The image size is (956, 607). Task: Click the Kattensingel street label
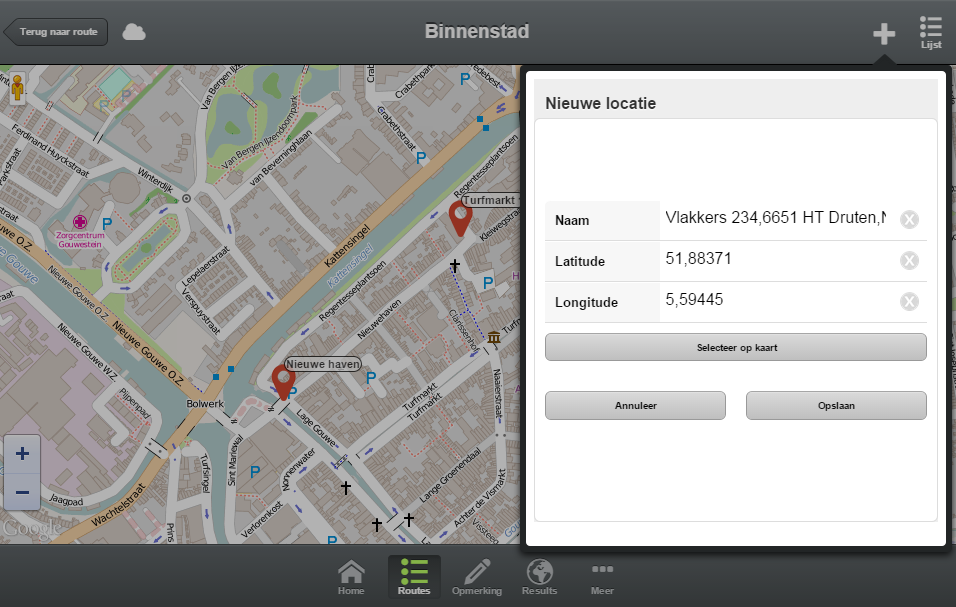347,246
